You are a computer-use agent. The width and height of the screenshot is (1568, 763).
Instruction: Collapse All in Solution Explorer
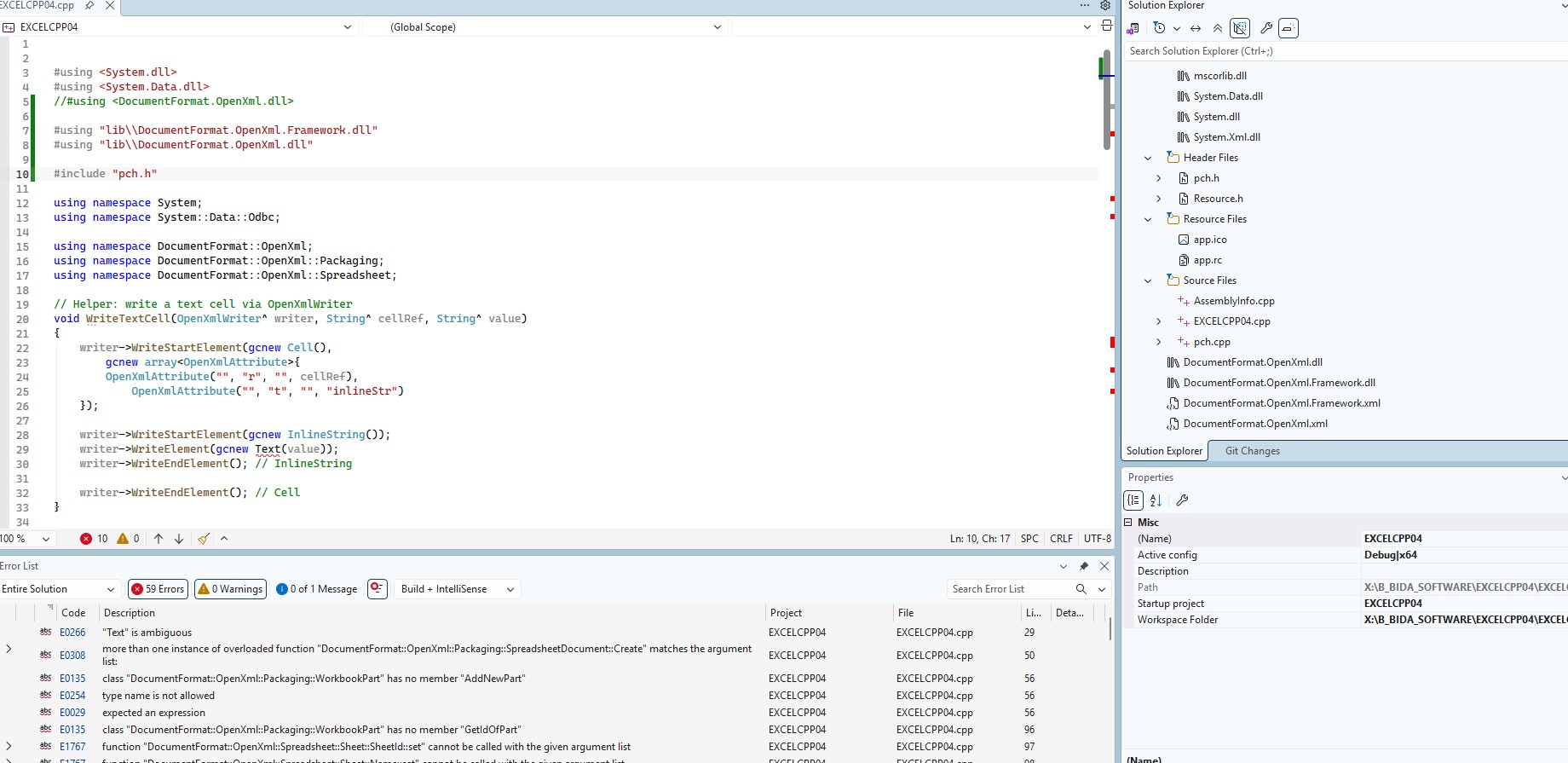click(x=1218, y=28)
